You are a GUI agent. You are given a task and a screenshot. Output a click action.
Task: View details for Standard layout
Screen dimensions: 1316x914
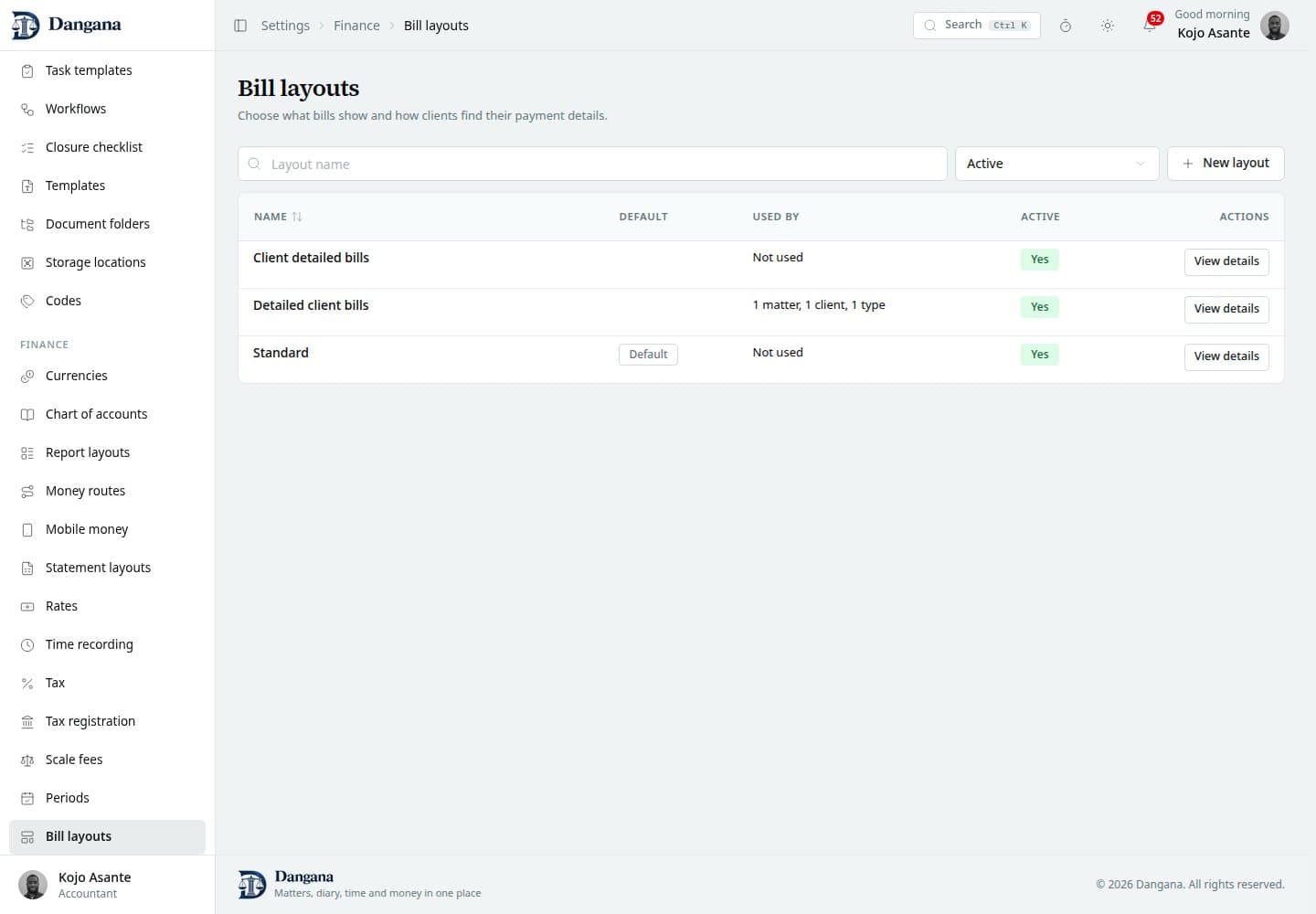[1226, 356]
